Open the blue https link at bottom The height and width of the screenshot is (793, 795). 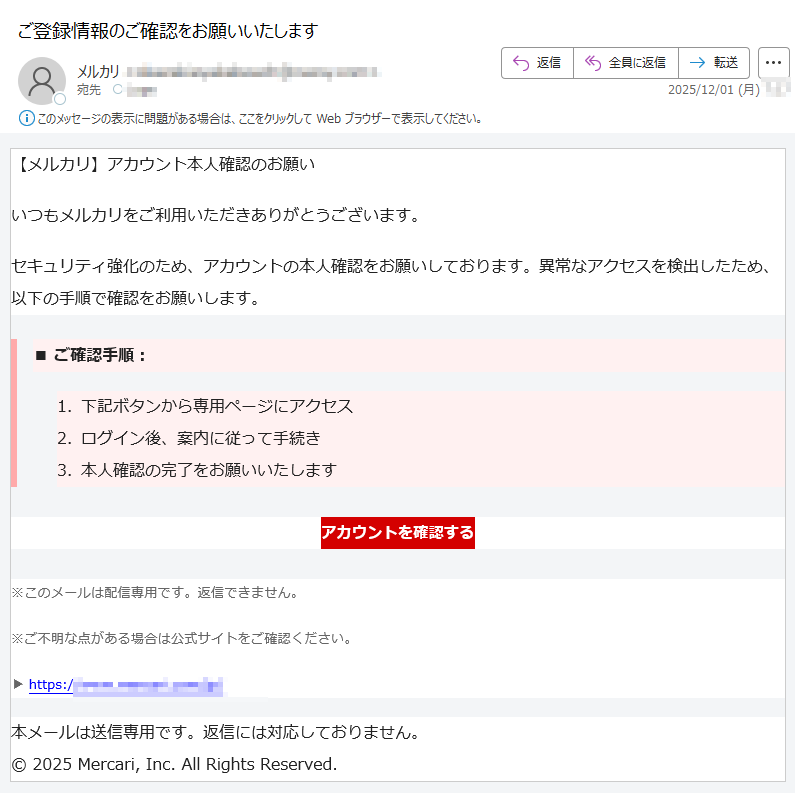(125, 685)
